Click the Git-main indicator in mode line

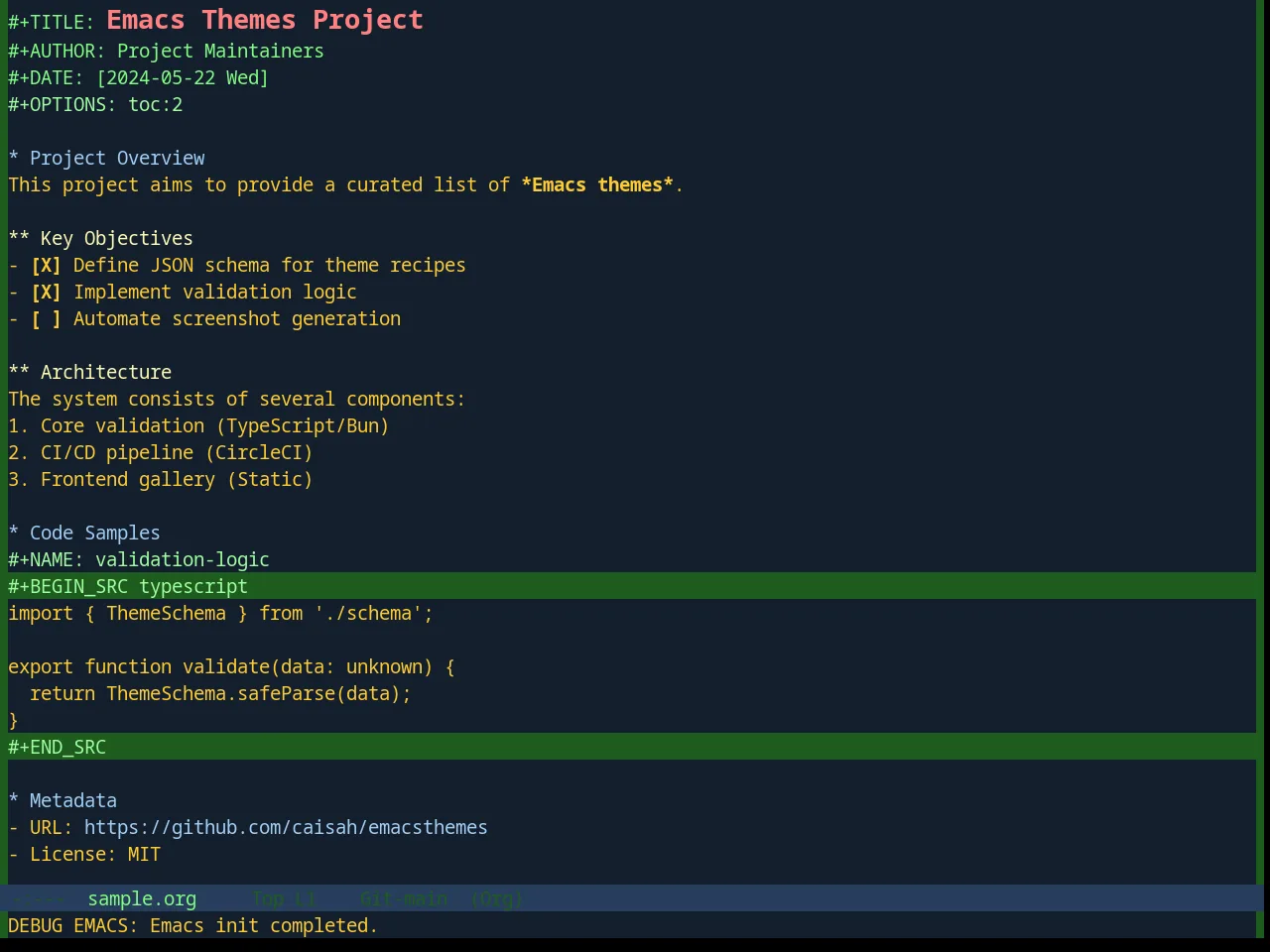point(404,899)
